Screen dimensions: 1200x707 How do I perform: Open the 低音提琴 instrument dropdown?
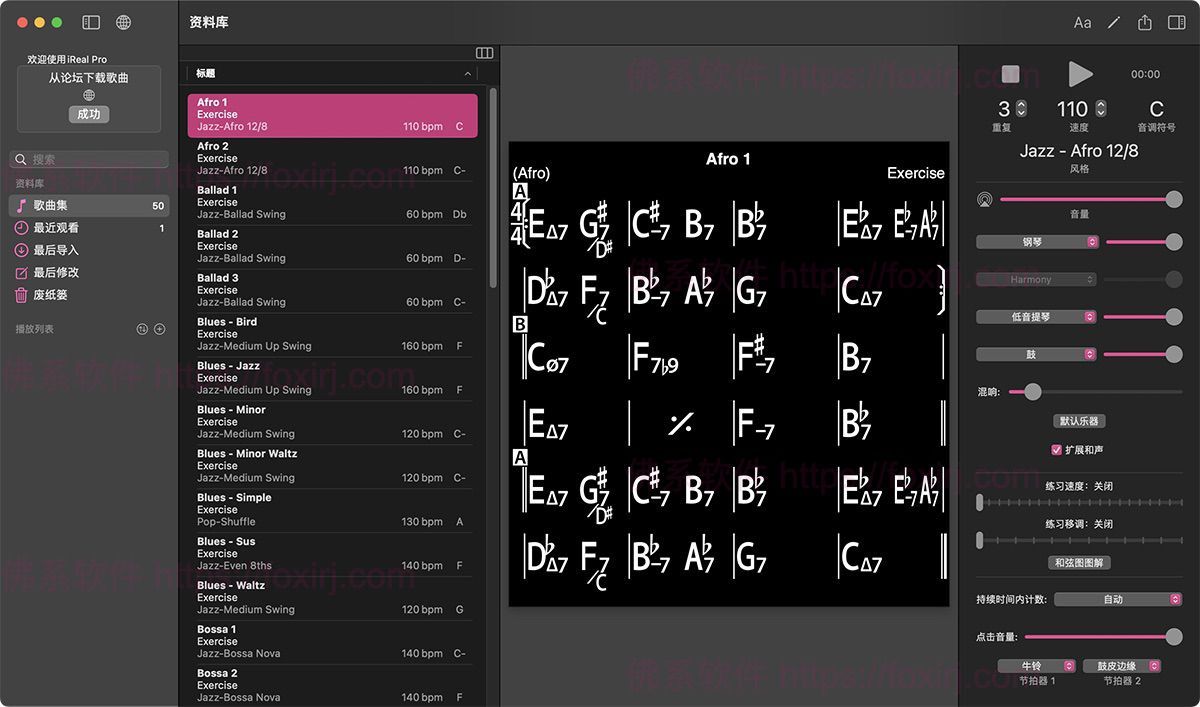pyautogui.click(x=1037, y=317)
